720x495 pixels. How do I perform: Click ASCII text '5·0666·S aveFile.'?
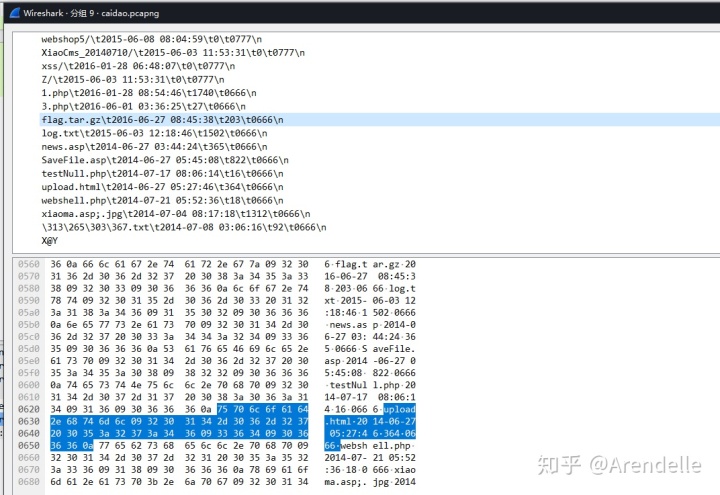(370, 349)
